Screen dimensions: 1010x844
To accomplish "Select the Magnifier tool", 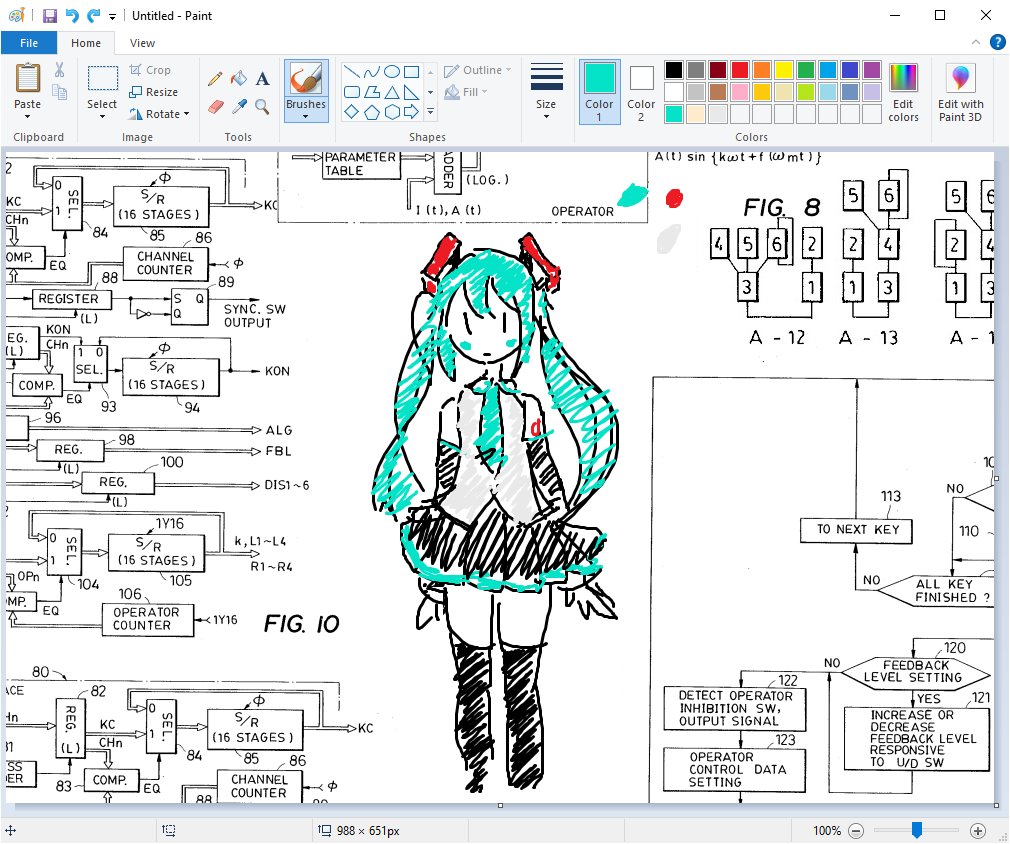I will (x=262, y=106).
